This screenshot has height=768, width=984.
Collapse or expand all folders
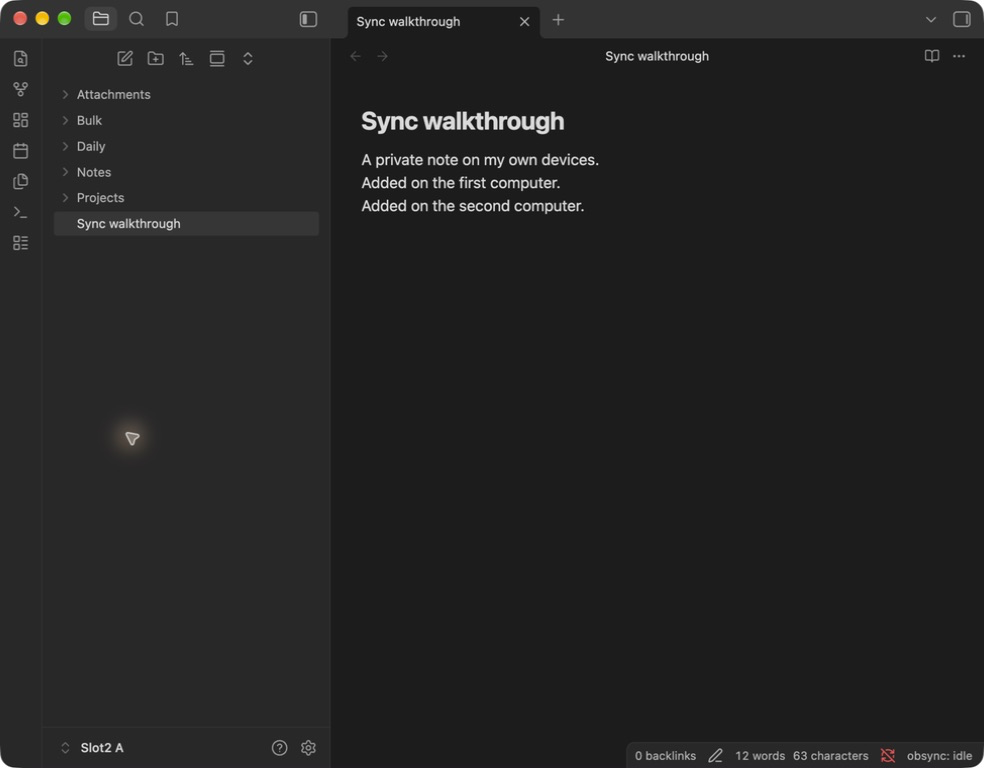point(248,59)
